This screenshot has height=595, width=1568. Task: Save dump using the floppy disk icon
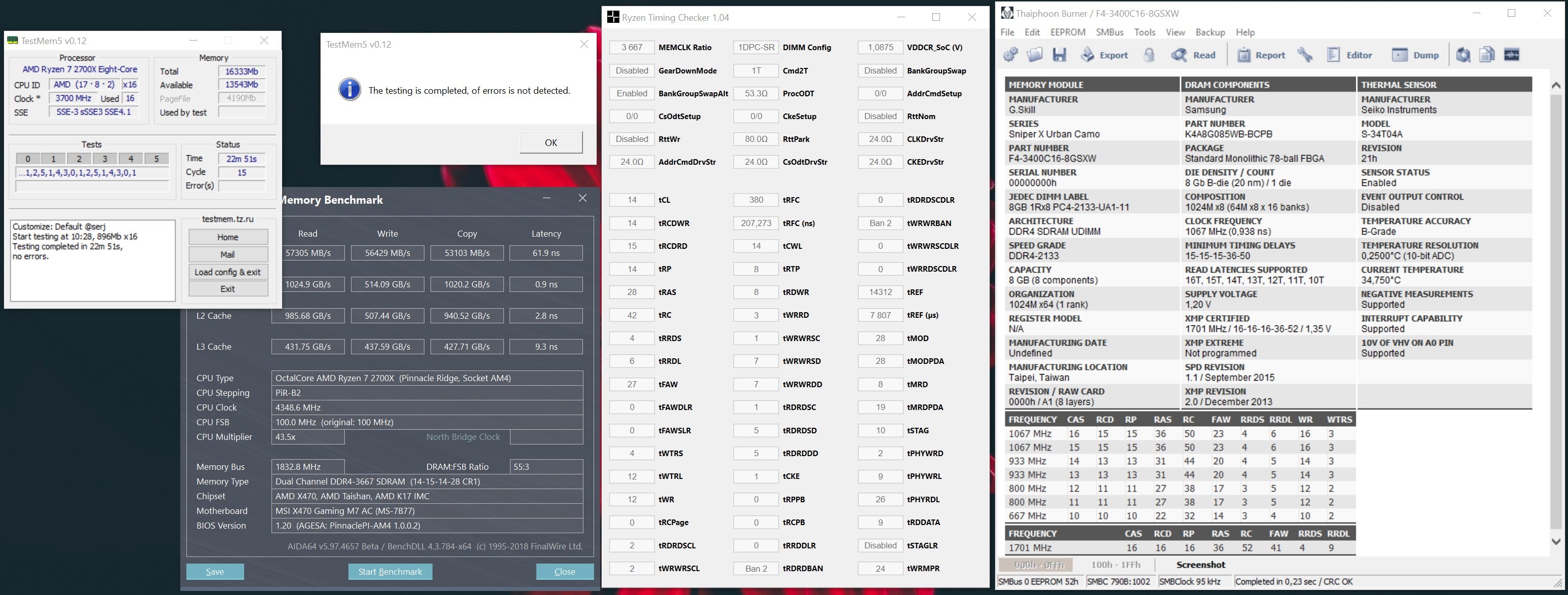pyautogui.click(x=1060, y=55)
